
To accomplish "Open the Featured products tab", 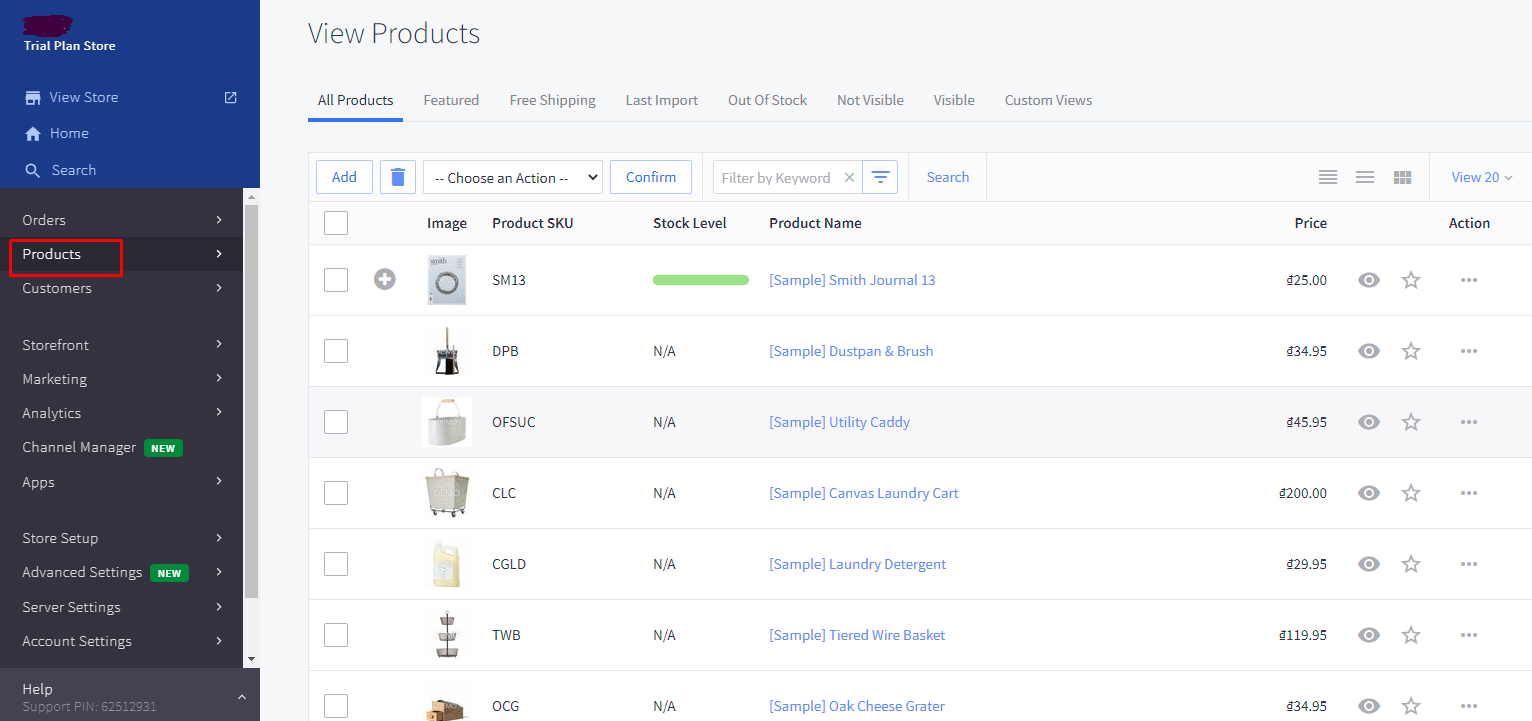I will [451, 100].
